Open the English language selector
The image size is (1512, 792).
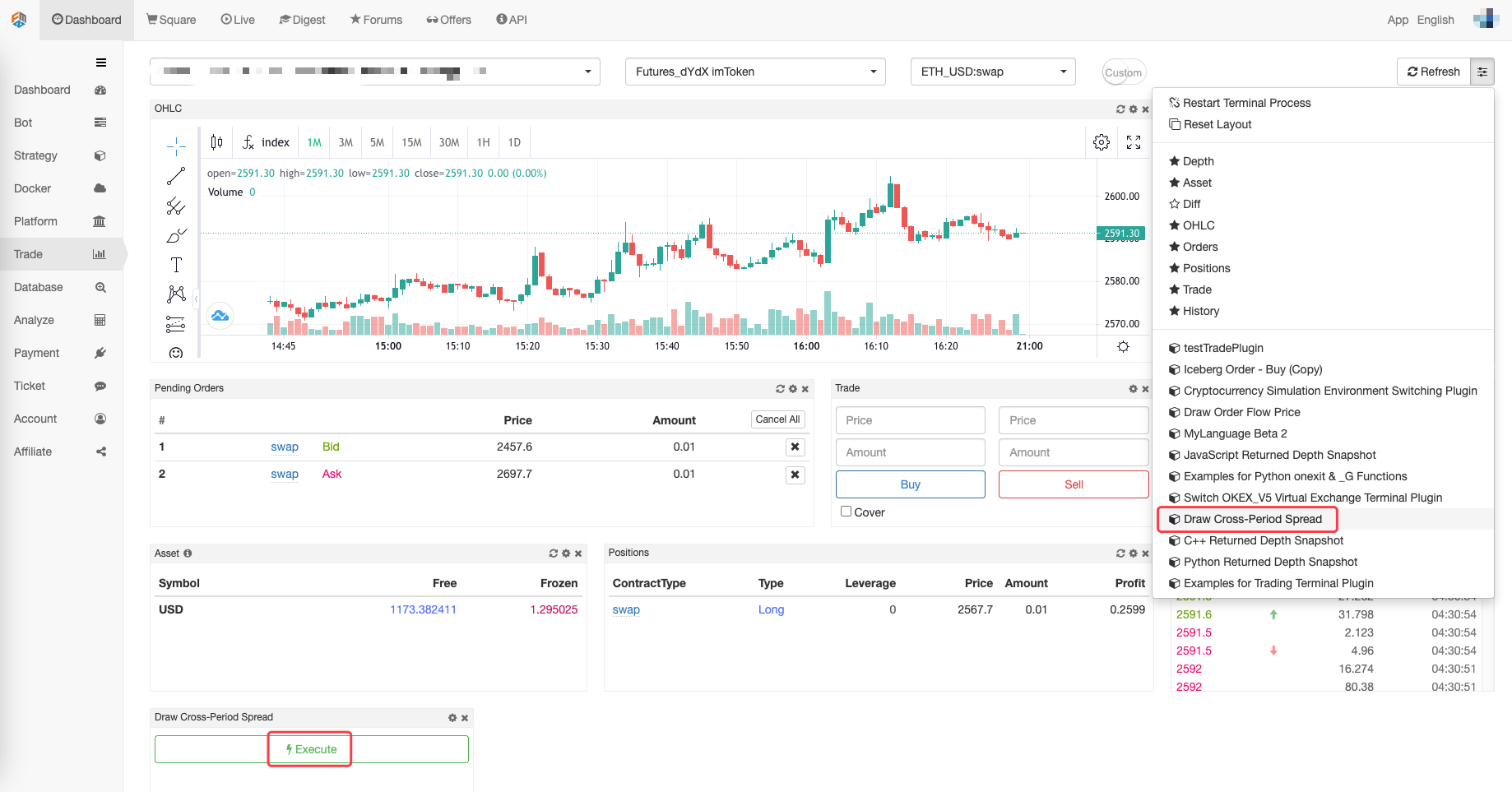coord(1435,20)
